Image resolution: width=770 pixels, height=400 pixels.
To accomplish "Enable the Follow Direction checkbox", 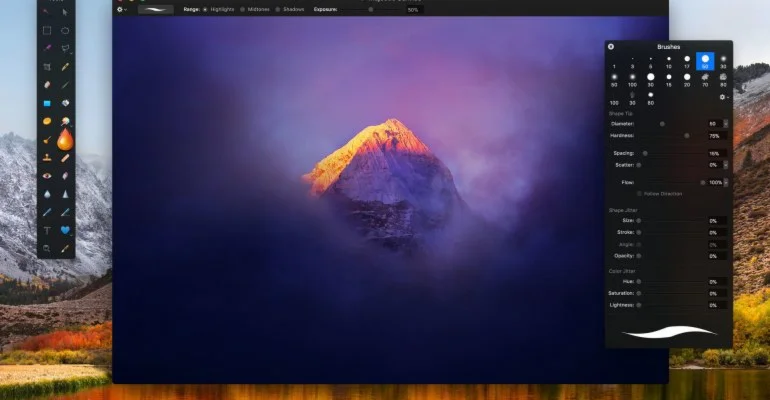I will (x=639, y=194).
